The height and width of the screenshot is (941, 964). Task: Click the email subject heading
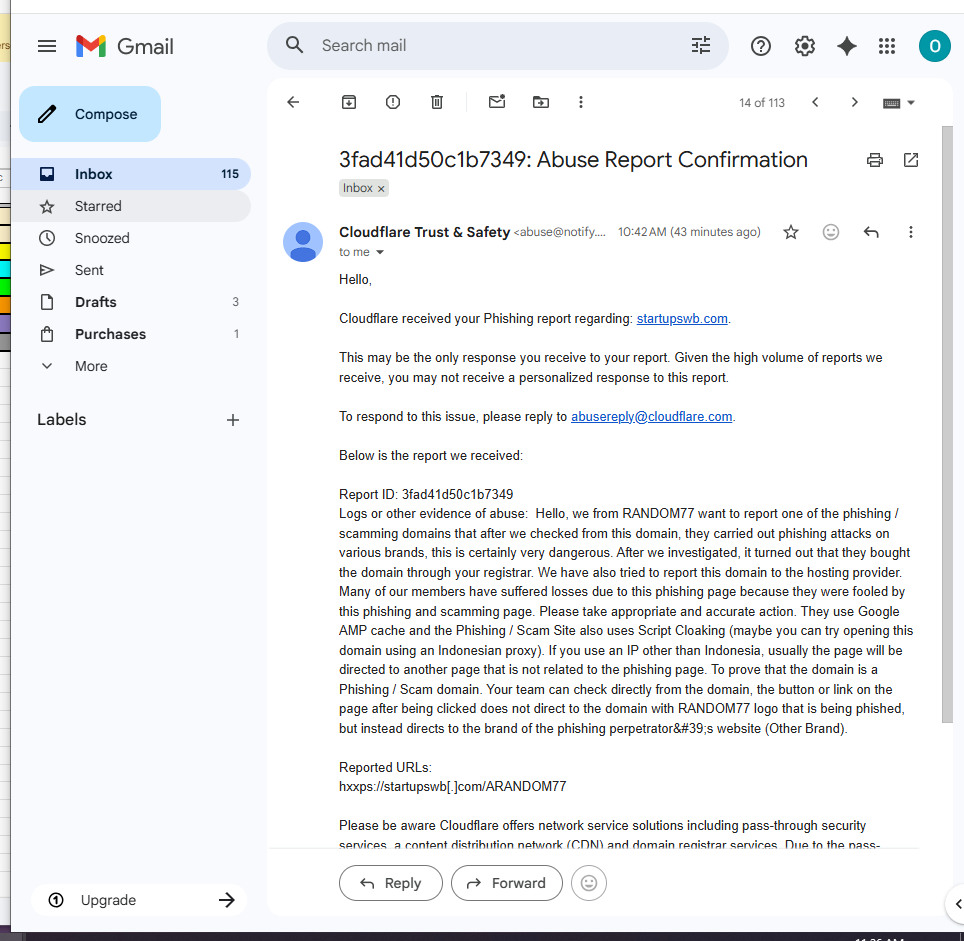click(573, 160)
